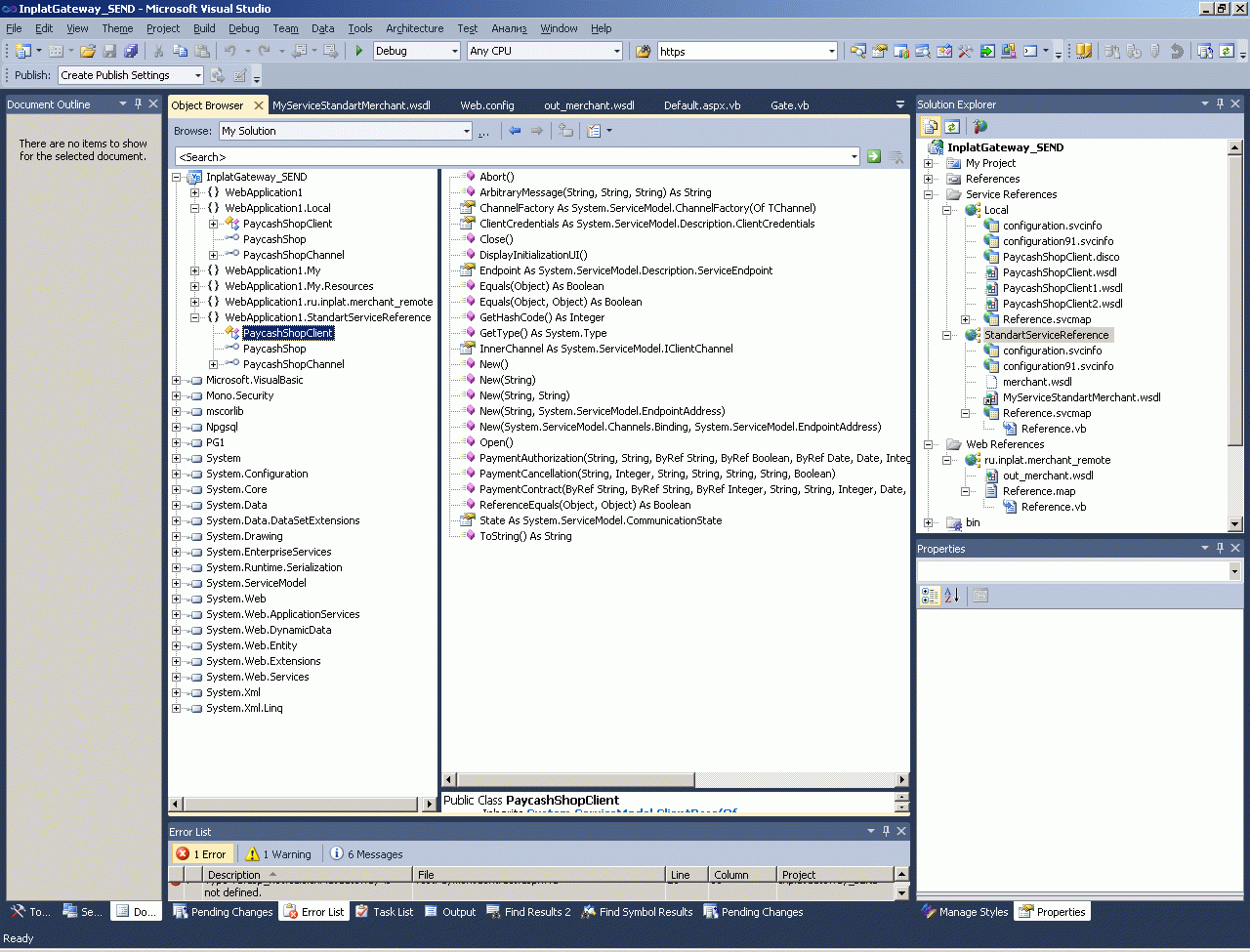Click the ellipsis button beside Browse dropdown

(x=484, y=131)
